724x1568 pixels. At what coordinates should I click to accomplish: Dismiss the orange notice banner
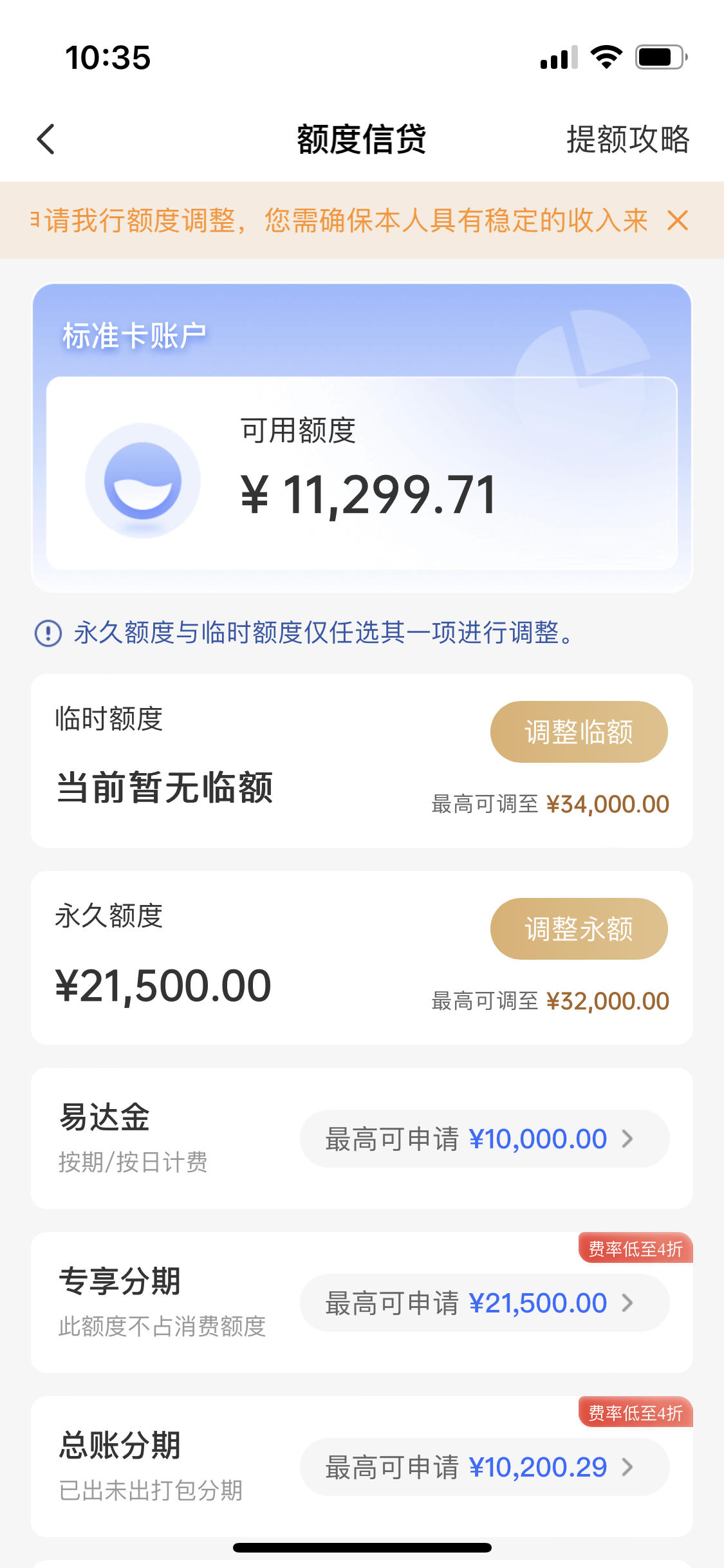678,220
